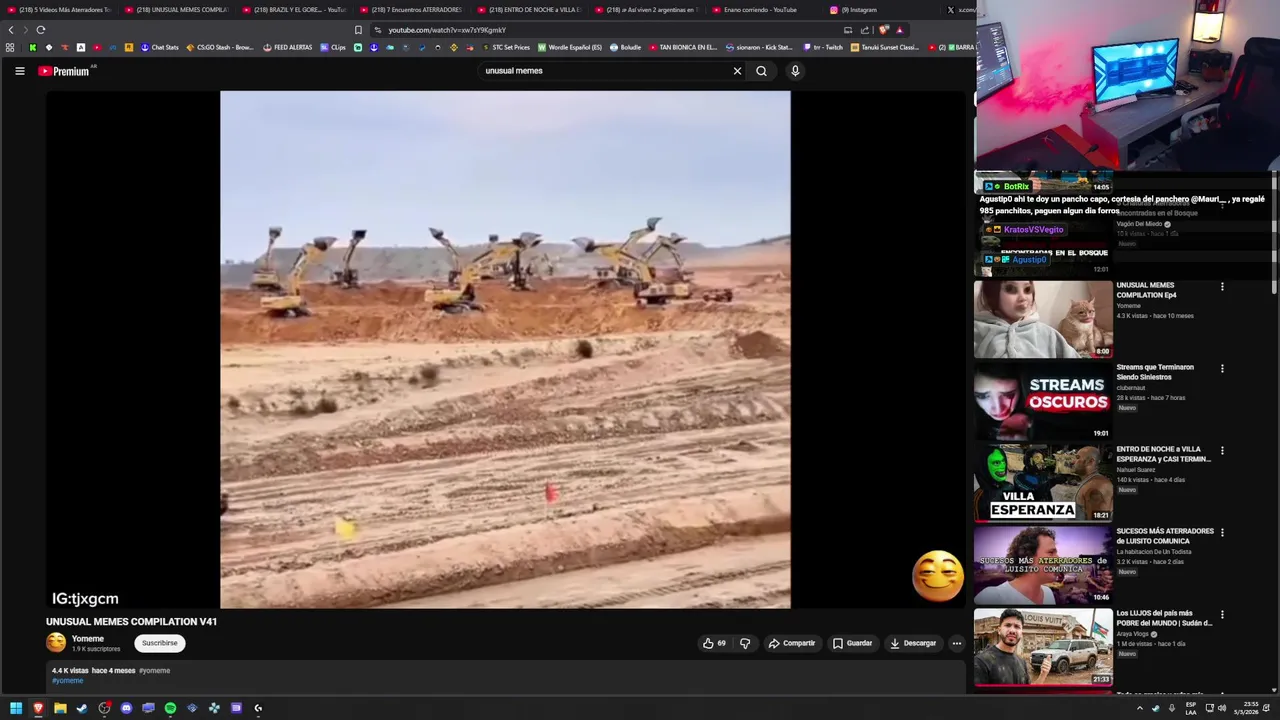Dislike the video with thumbs-down icon

[745, 643]
